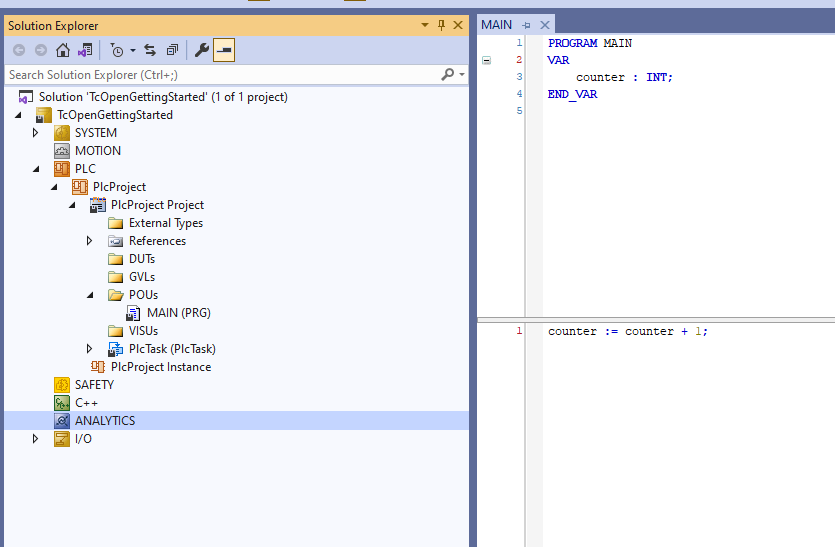This screenshot has height=547, width=835.
Task: Open Solution Explorer window position dropdown
Action: pos(425,25)
